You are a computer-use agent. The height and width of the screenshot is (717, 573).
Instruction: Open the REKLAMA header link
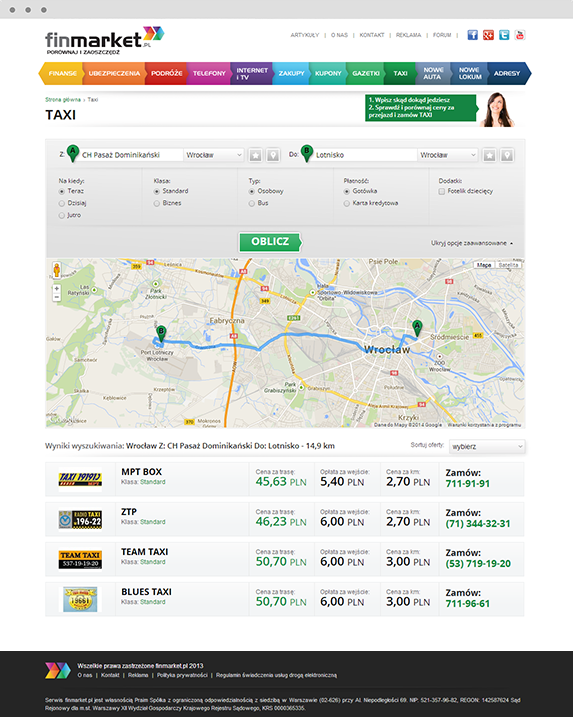coord(408,35)
